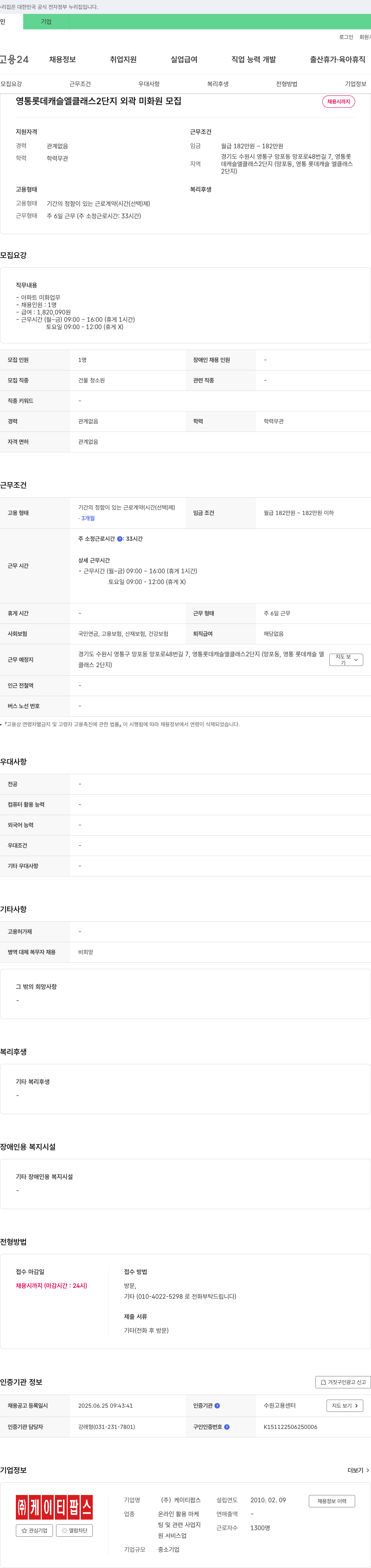Jump to 기업정보 section tab

click(x=356, y=84)
